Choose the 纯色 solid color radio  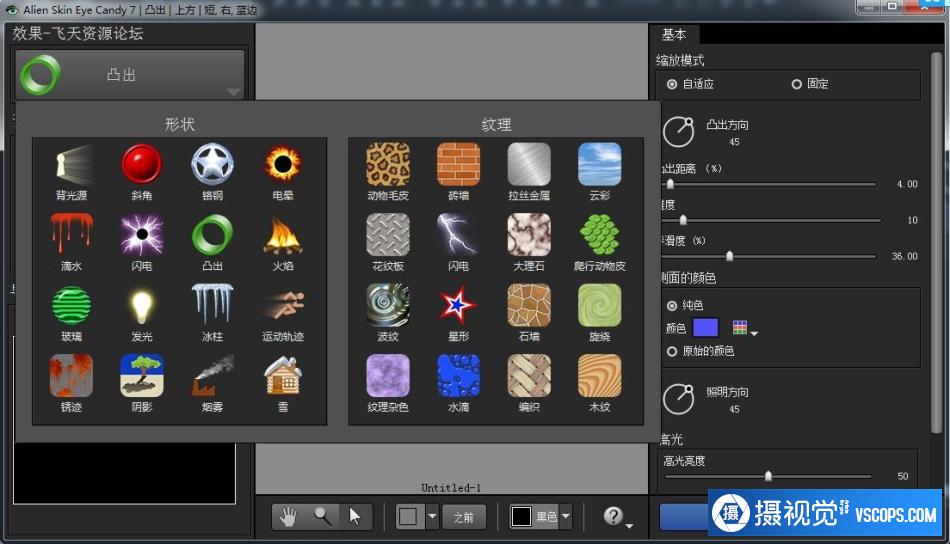[x=671, y=305]
